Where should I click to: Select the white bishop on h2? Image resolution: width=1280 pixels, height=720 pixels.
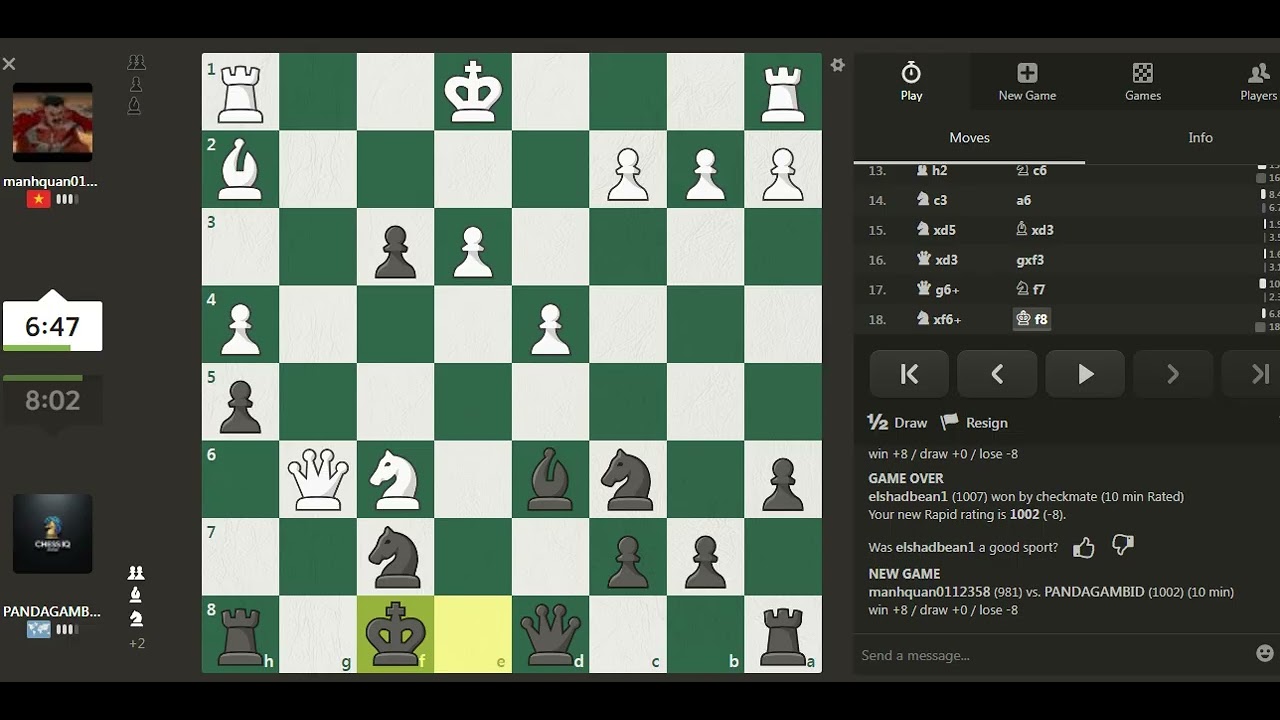[x=240, y=170]
